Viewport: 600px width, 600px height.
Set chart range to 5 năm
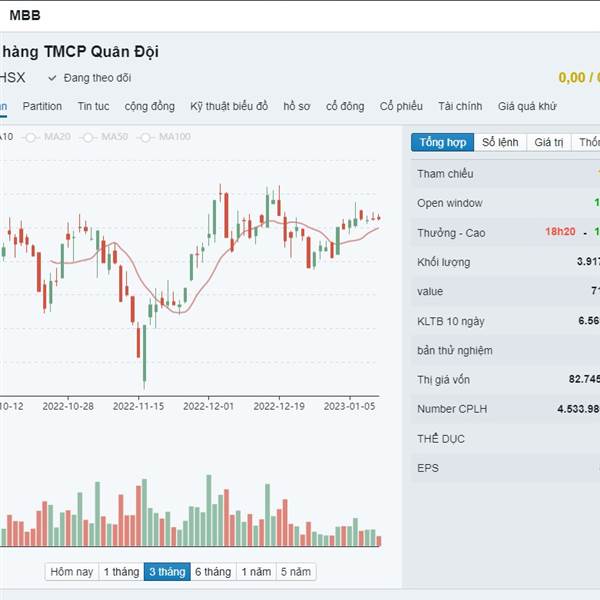click(x=296, y=572)
